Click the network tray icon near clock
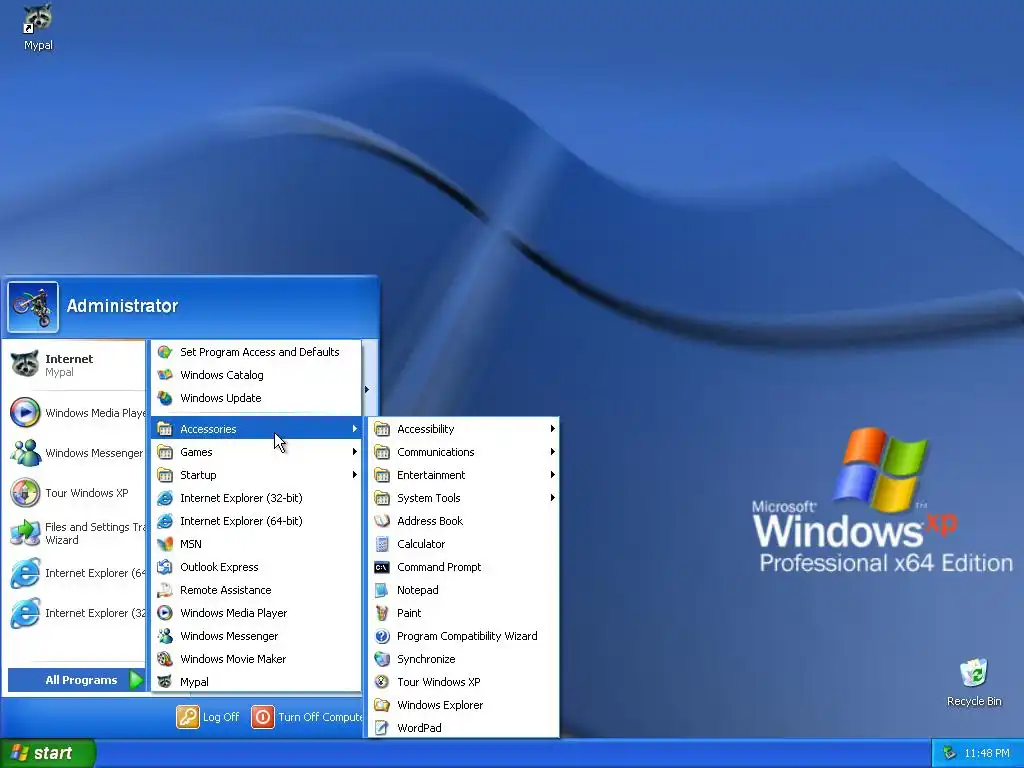Screen dimensions: 1024x768 tap(949, 754)
